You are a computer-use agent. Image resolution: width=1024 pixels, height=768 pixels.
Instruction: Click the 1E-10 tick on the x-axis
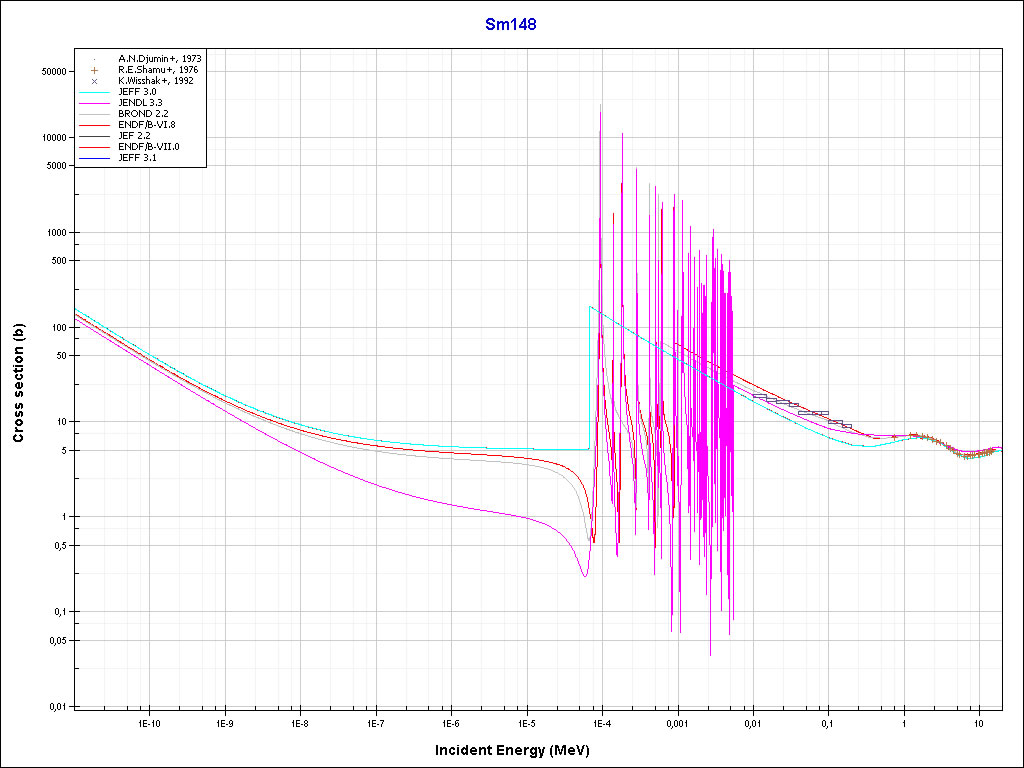pyautogui.click(x=148, y=722)
